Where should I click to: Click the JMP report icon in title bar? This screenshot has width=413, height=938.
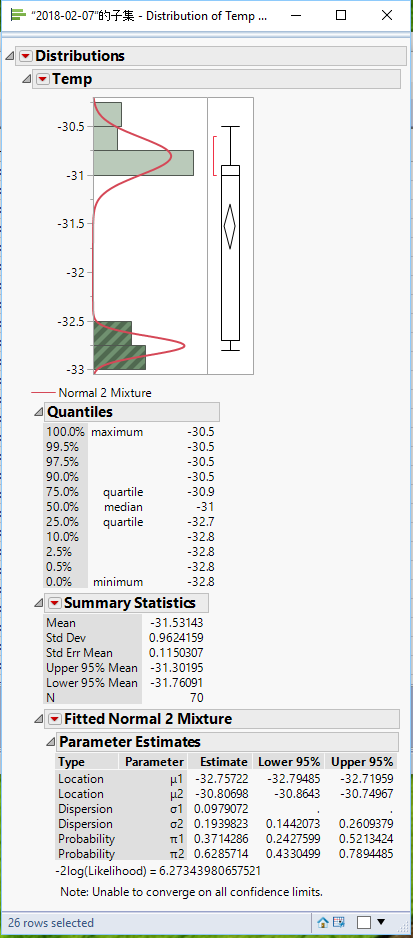(17, 15)
